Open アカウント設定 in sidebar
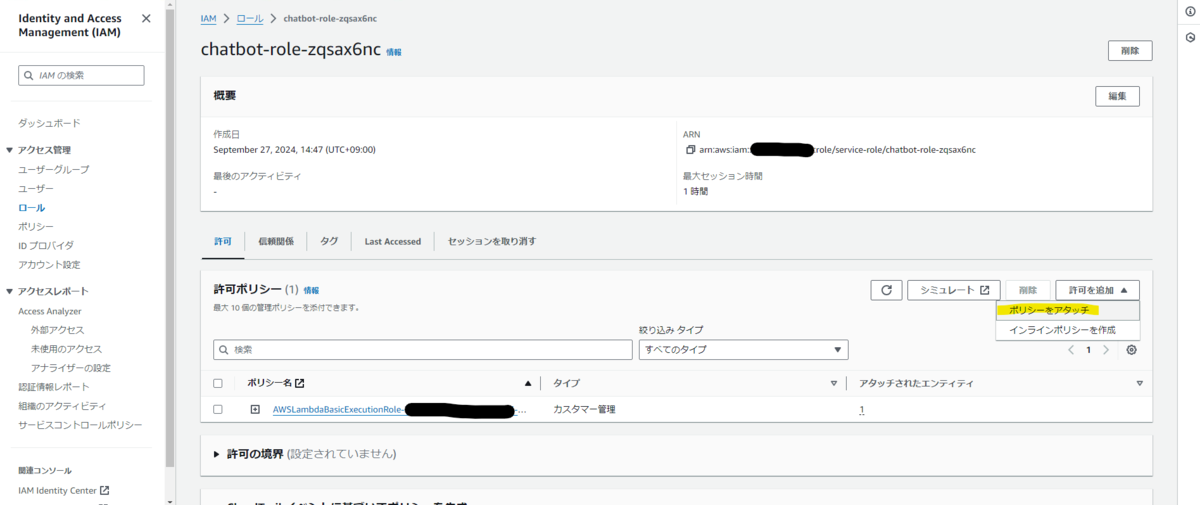The image size is (1200, 505). coord(49,264)
